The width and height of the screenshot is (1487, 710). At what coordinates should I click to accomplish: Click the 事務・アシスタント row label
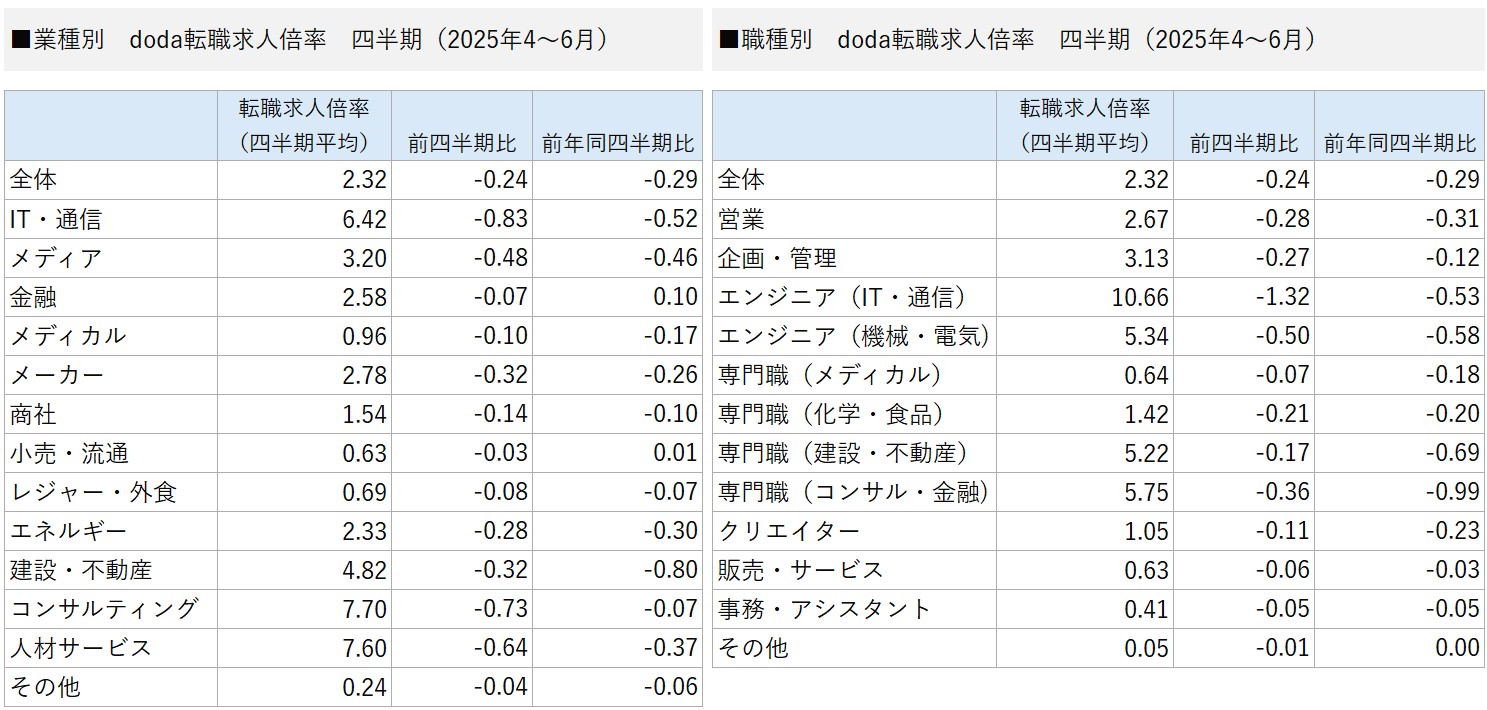tap(824, 609)
